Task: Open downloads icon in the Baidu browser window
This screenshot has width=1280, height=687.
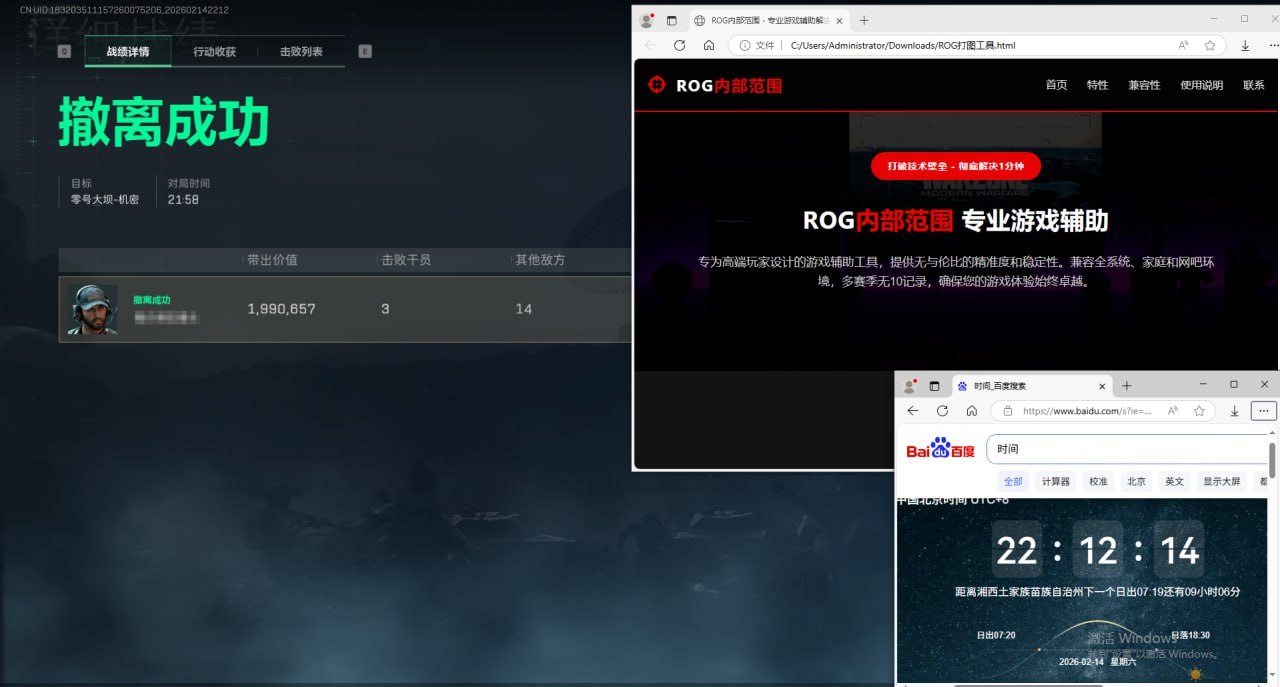Action: point(1234,411)
